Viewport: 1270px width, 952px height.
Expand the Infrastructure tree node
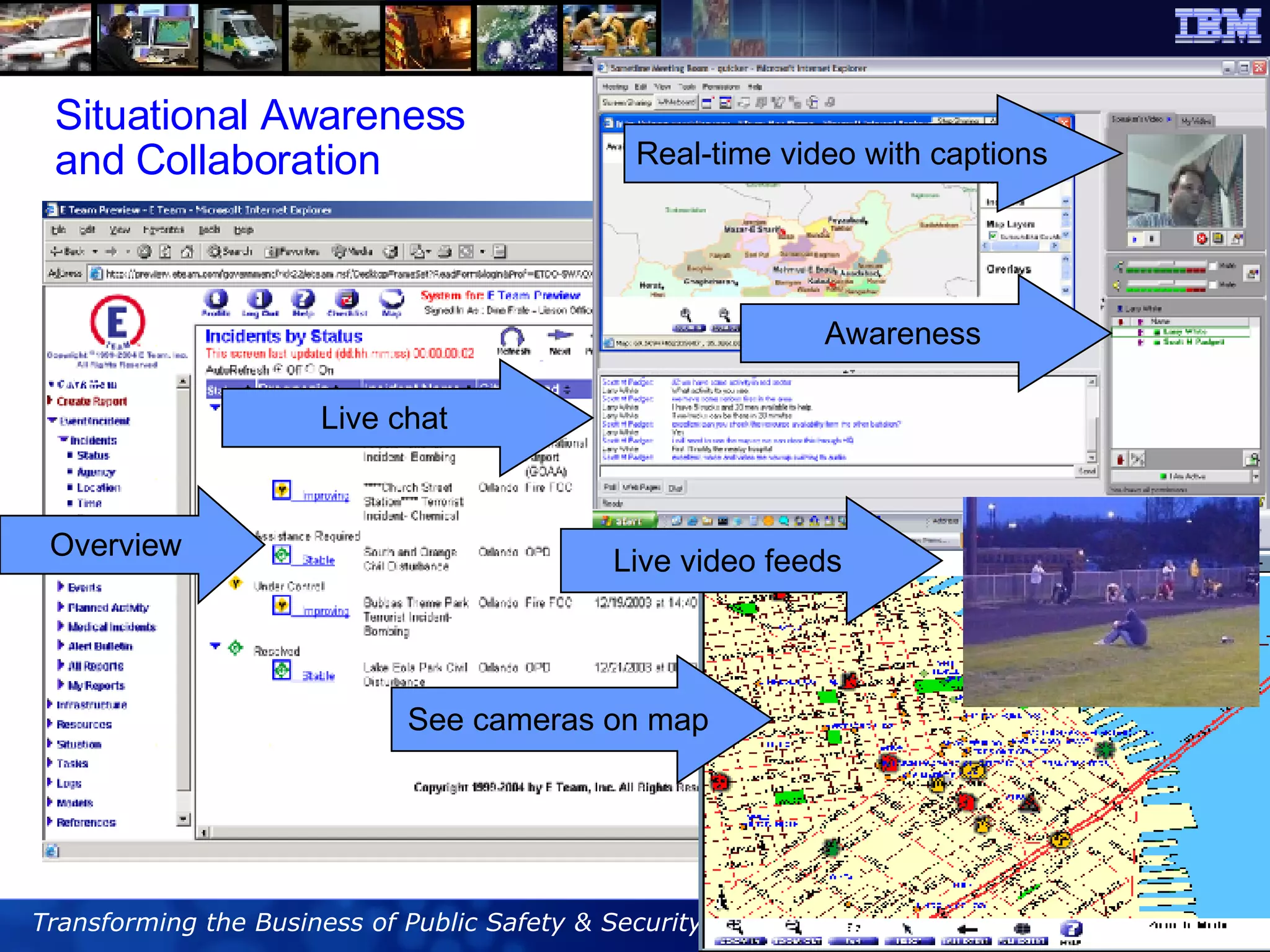(50, 704)
